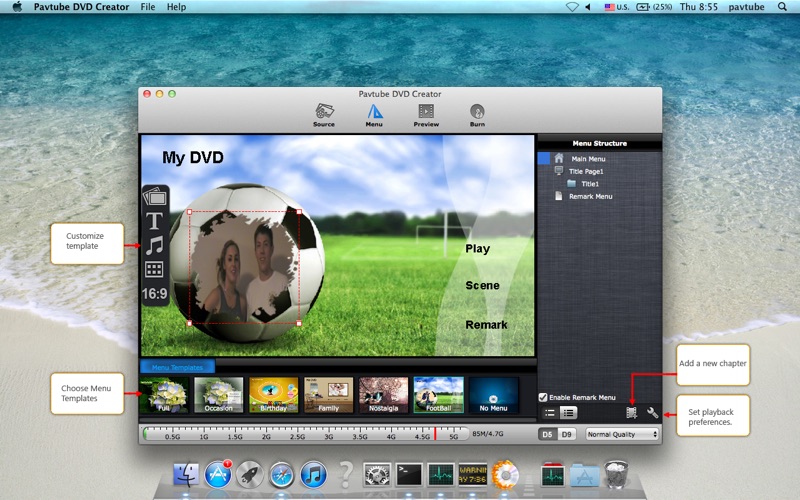Click the grid layout tool icon
The height and width of the screenshot is (500, 800).
pyautogui.click(x=154, y=269)
